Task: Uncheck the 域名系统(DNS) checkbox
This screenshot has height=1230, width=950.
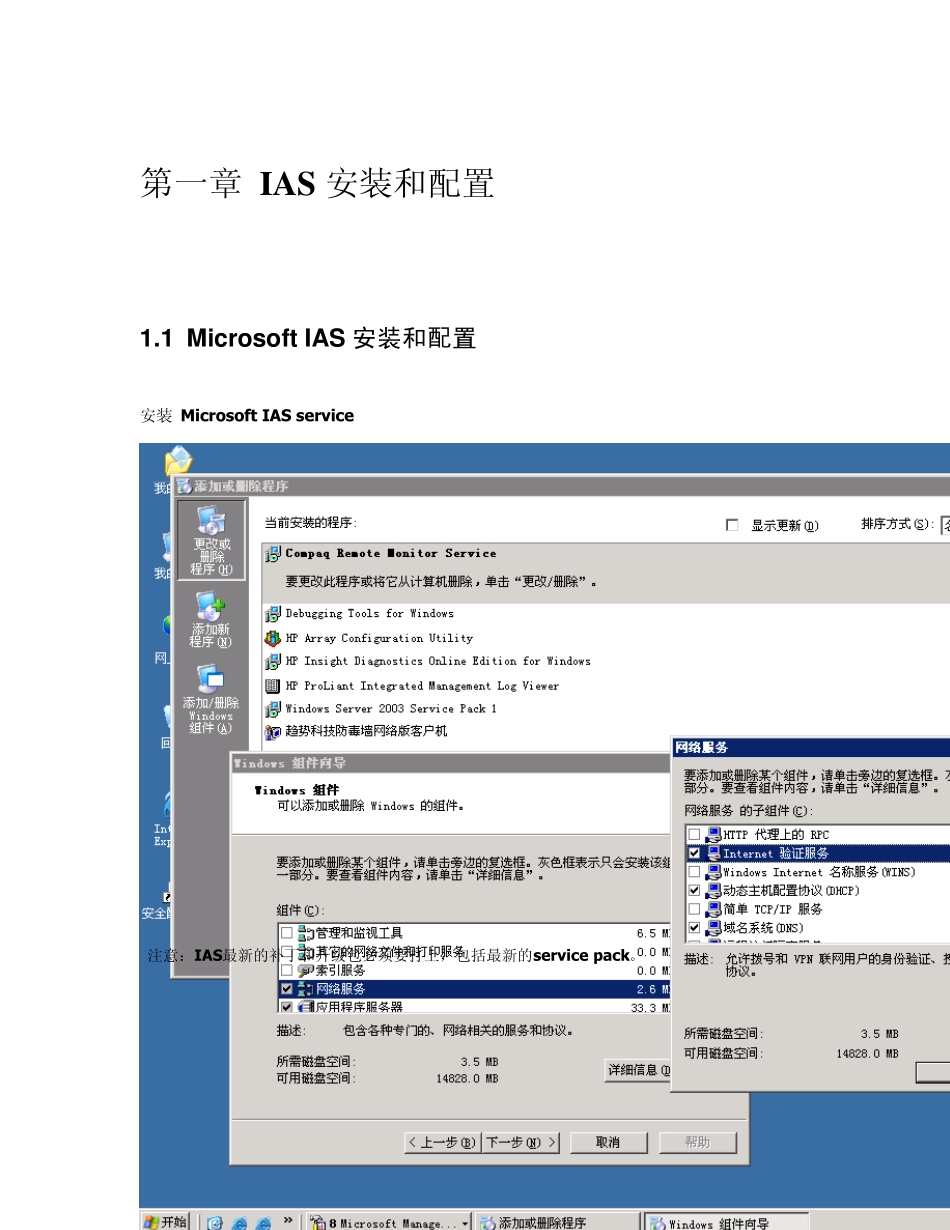Action: click(x=694, y=928)
